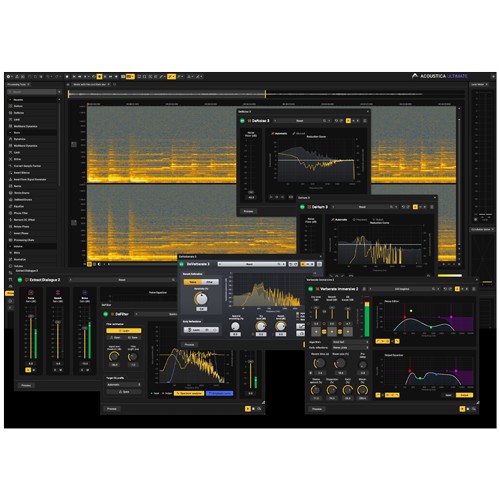Click the yellow A button in DeHum 3
This screenshot has width=500, height=500.
pyautogui.click(x=415, y=207)
